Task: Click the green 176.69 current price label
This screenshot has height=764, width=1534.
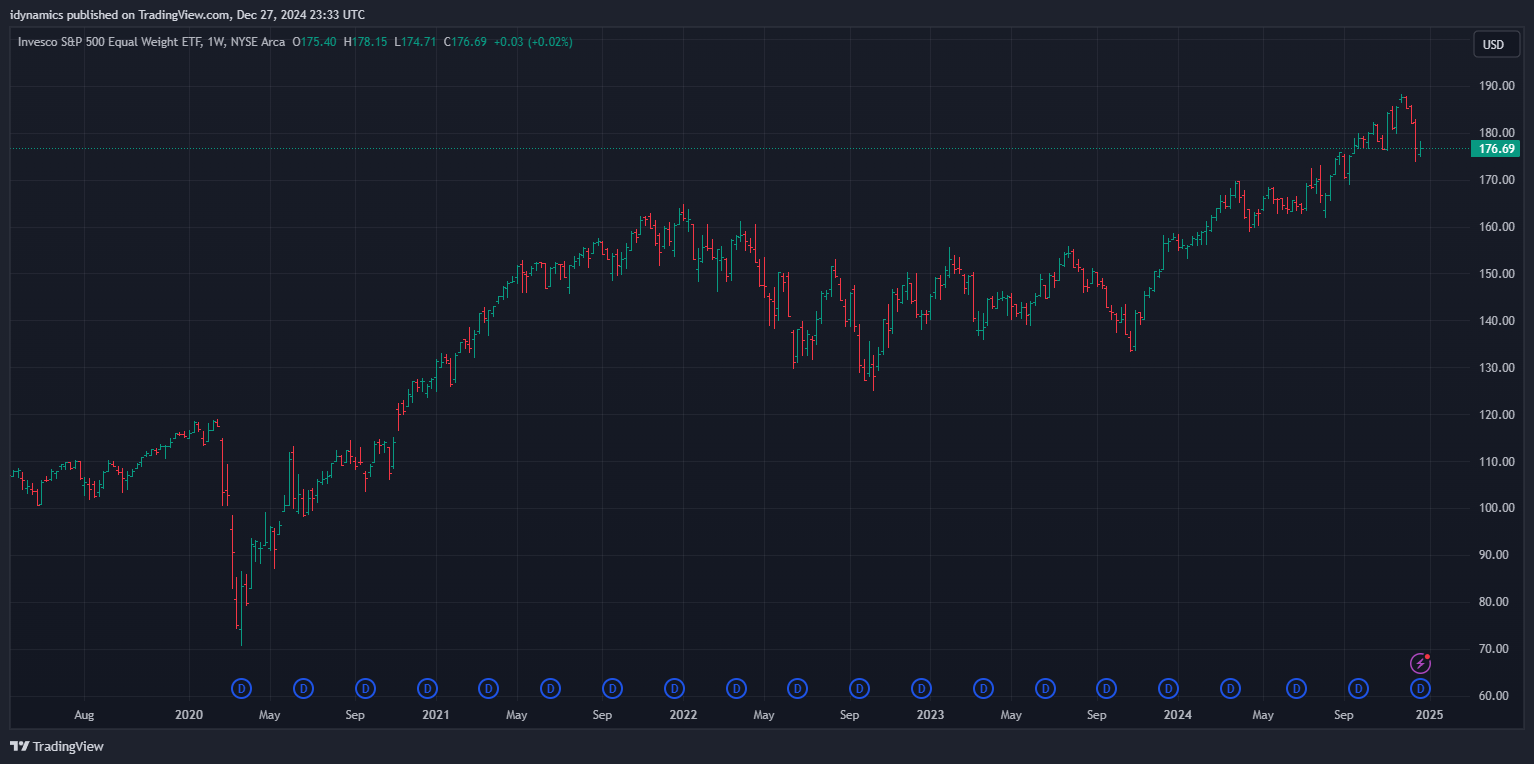Action: pos(1496,149)
